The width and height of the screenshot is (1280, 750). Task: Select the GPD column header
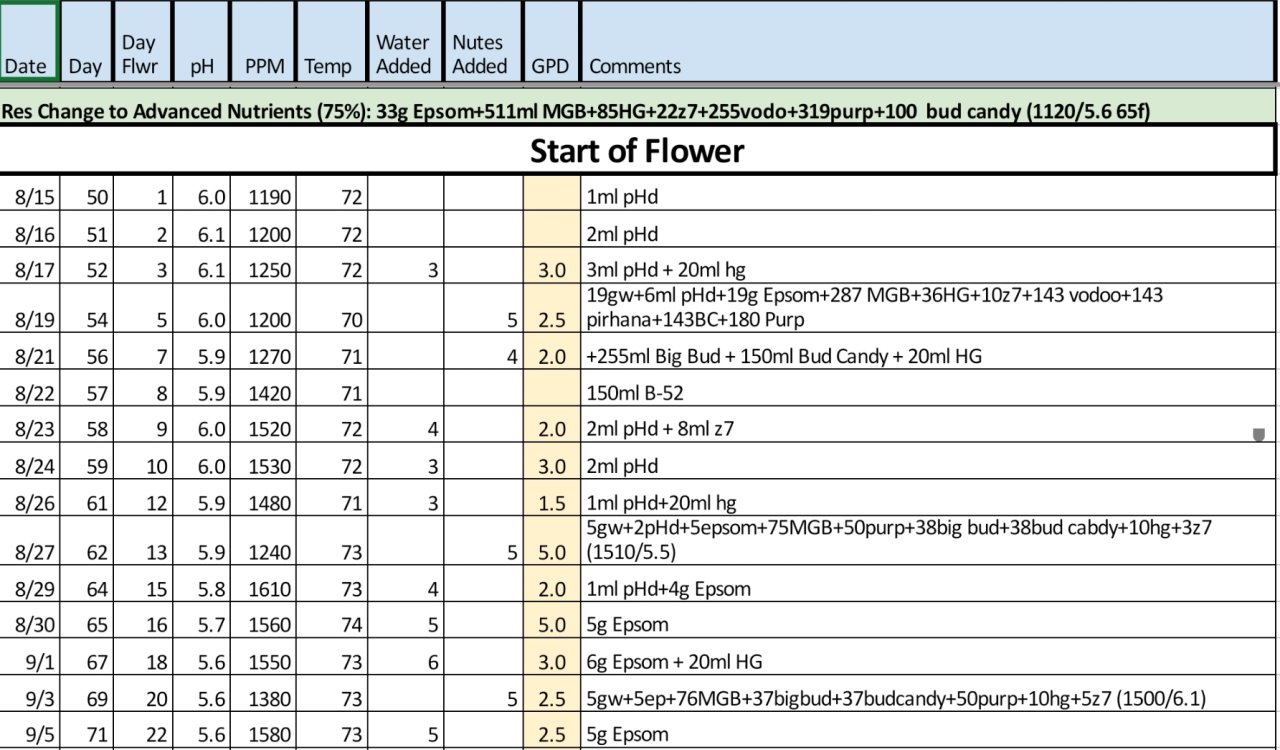(551, 42)
